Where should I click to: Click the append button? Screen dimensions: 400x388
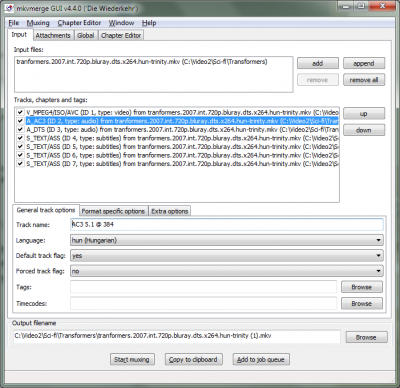(x=364, y=63)
